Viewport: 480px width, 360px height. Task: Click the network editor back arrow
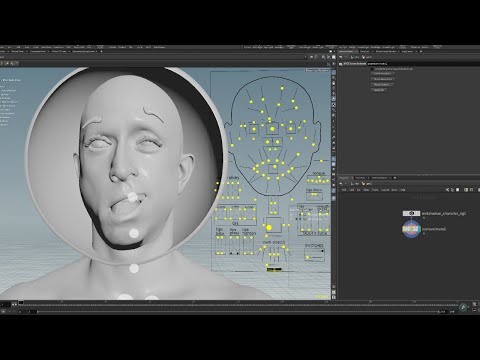click(341, 184)
